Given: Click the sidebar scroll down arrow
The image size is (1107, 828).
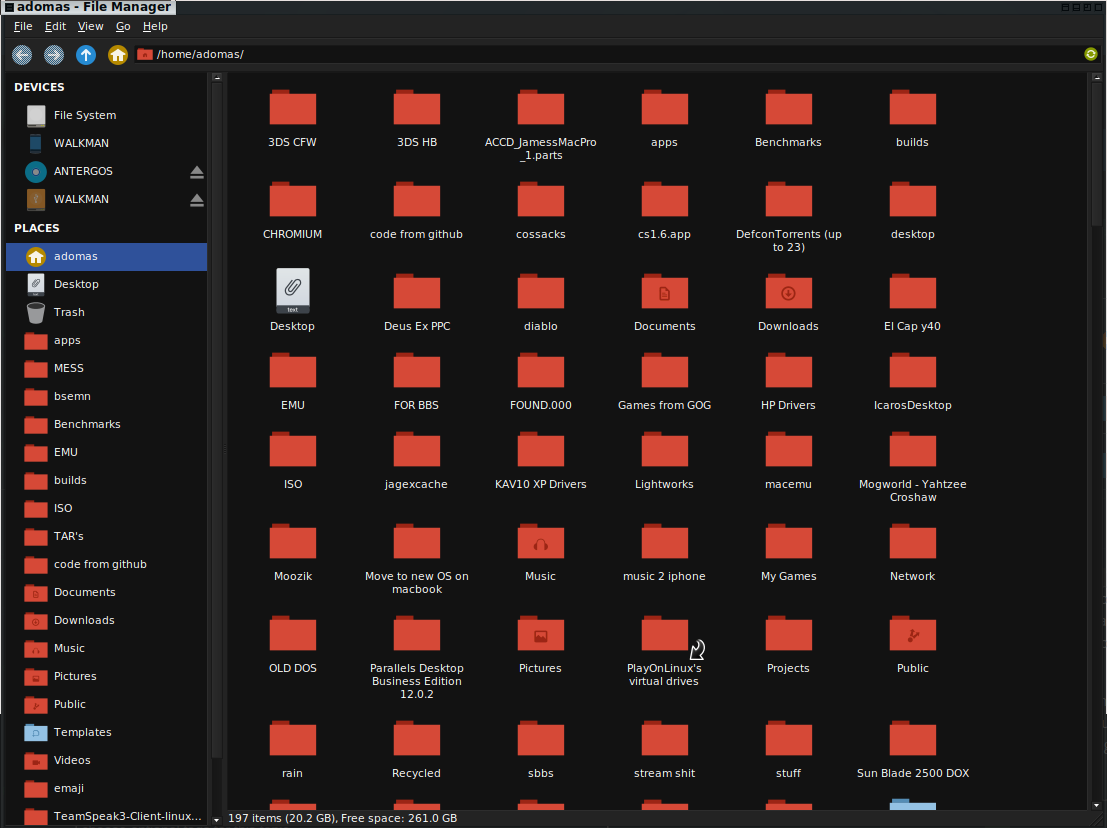Looking at the screenshot, I should (217, 820).
